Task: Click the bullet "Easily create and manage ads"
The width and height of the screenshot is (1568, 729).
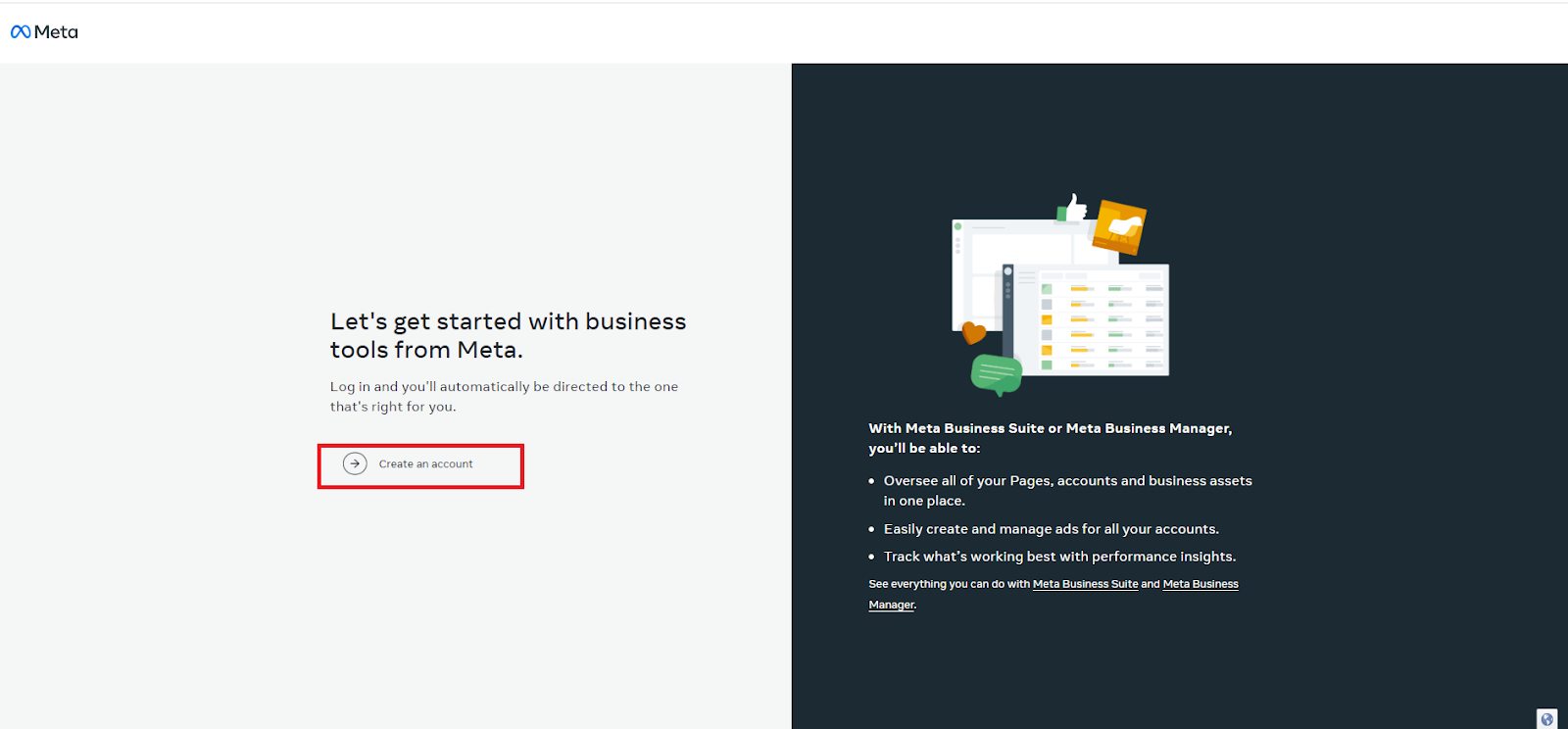Action: click(1051, 529)
